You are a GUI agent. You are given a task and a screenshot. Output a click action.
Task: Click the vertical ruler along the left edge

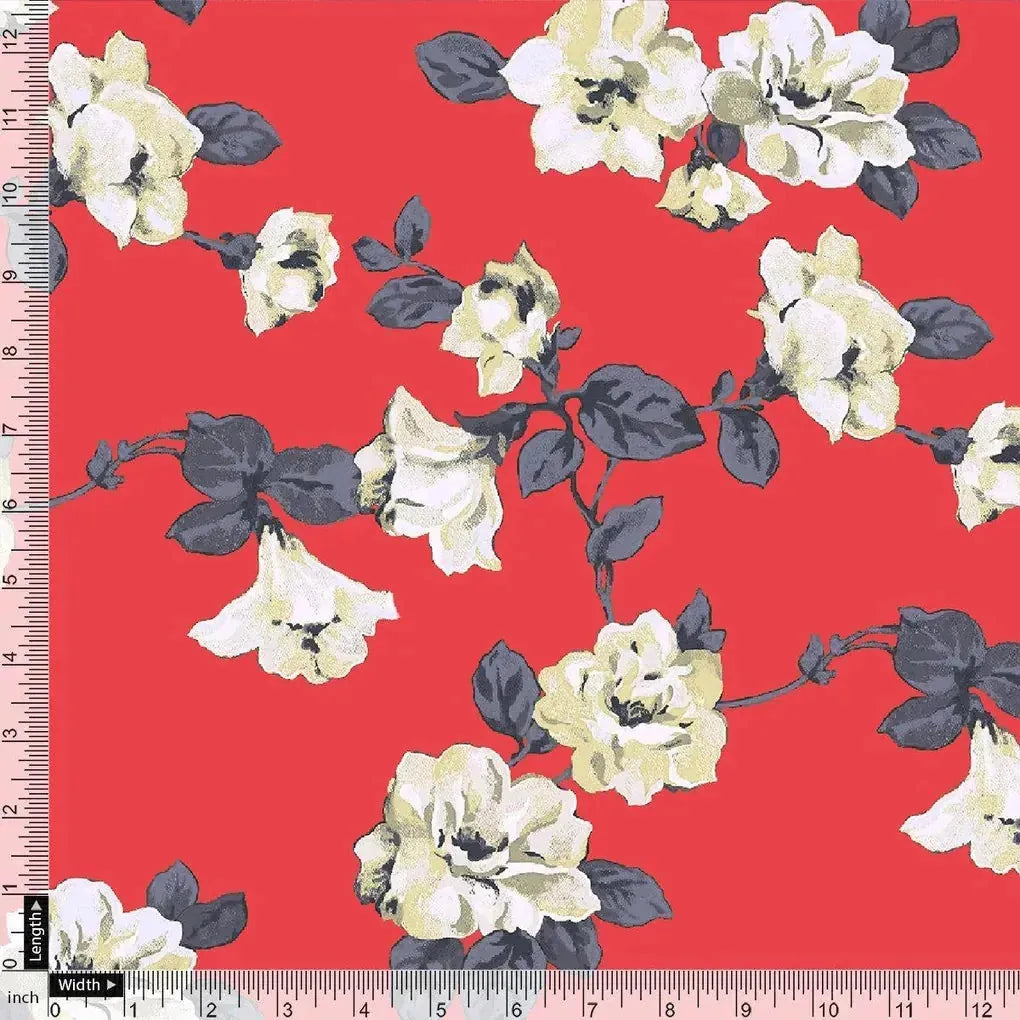(x=20, y=500)
